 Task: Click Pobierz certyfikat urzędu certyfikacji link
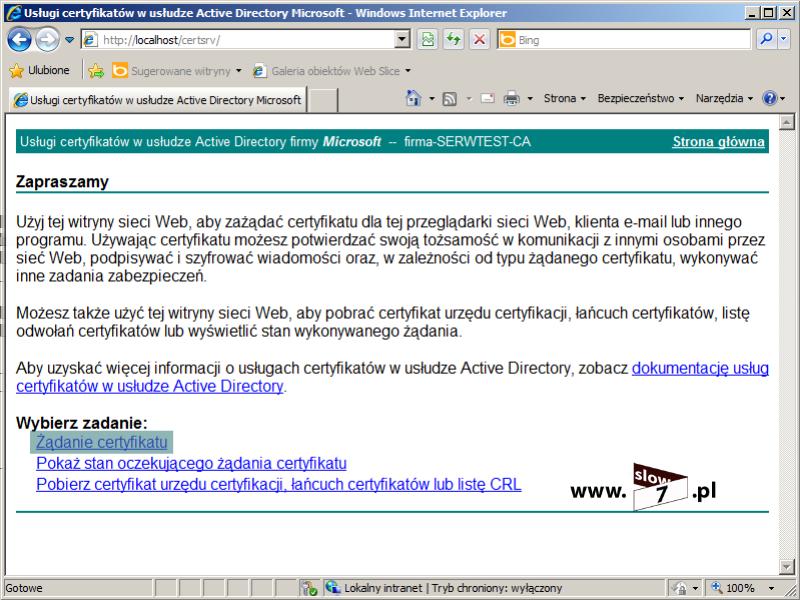(x=279, y=484)
